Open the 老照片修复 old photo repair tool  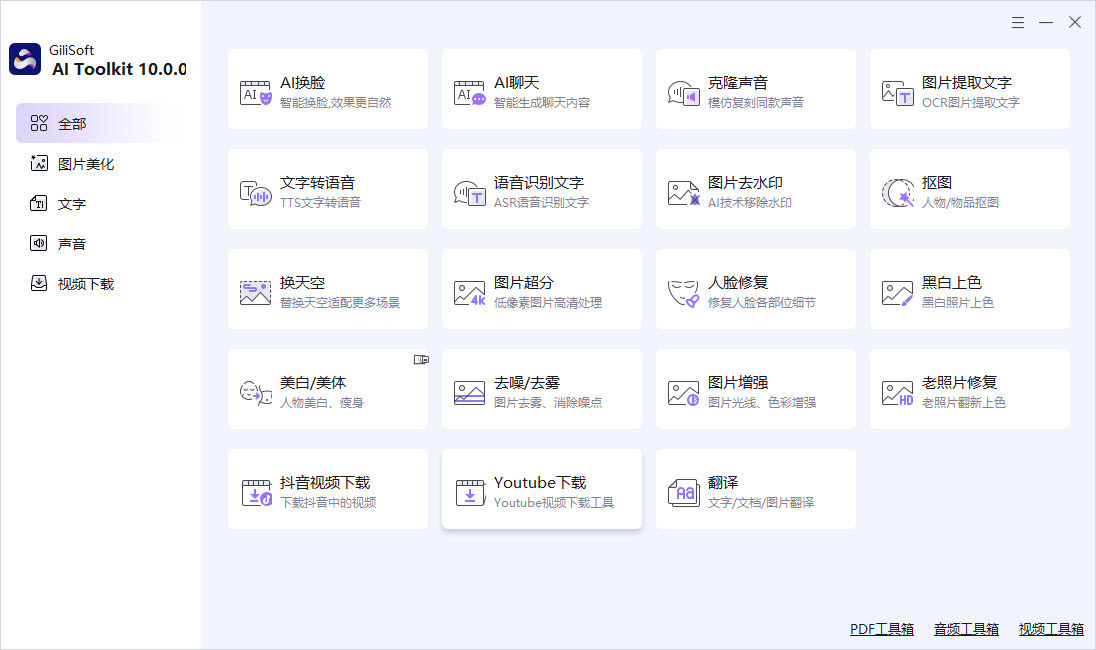[969, 389]
